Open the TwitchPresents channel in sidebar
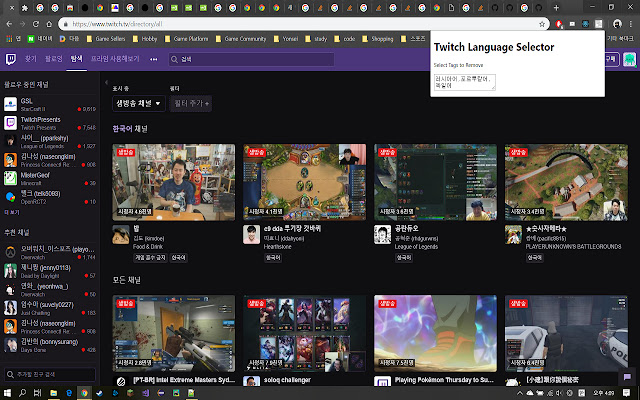The width and height of the screenshot is (640, 400). 50,123
